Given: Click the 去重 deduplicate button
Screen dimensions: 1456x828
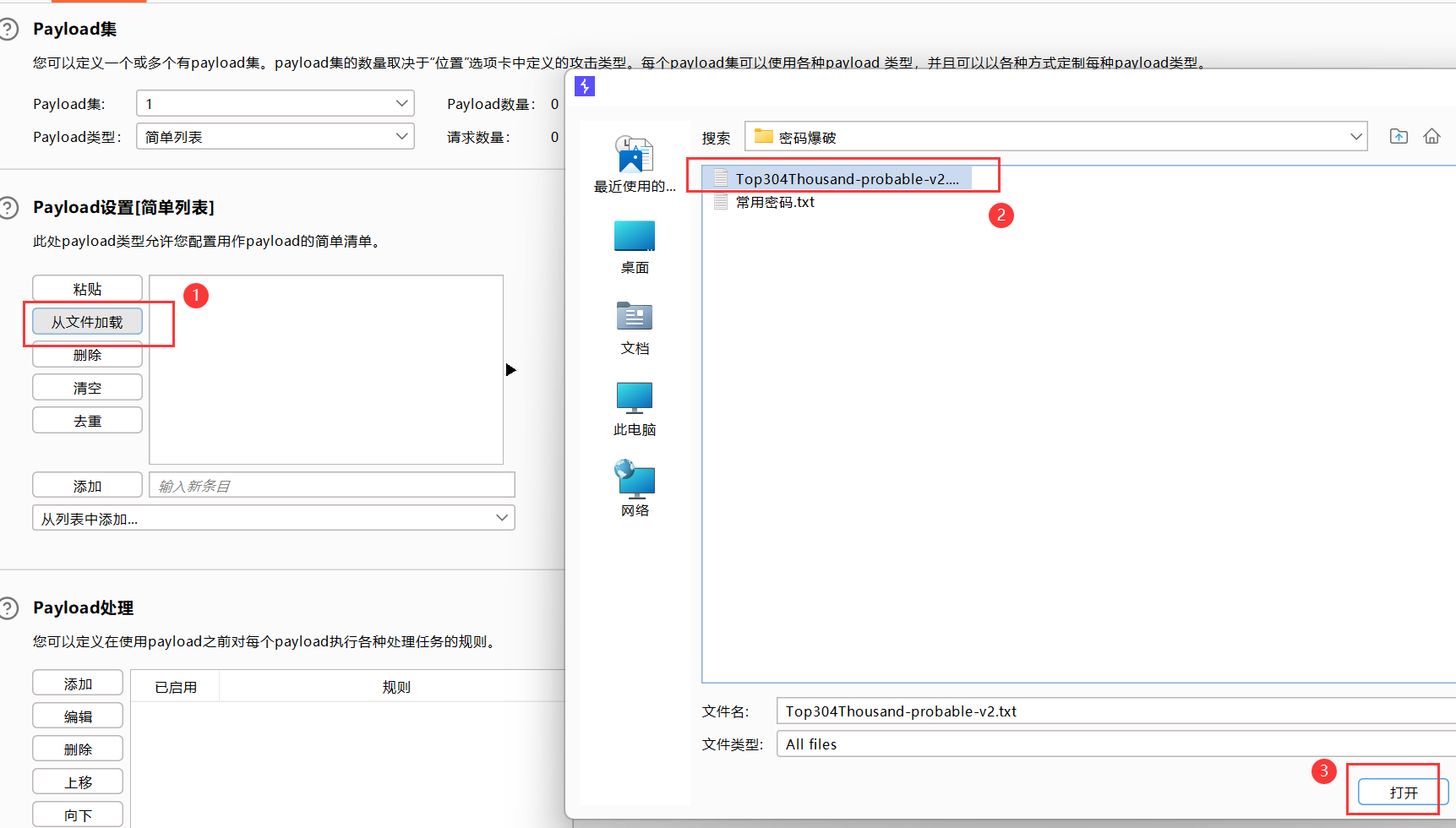Looking at the screenshot, I should (x=87, y=421).
